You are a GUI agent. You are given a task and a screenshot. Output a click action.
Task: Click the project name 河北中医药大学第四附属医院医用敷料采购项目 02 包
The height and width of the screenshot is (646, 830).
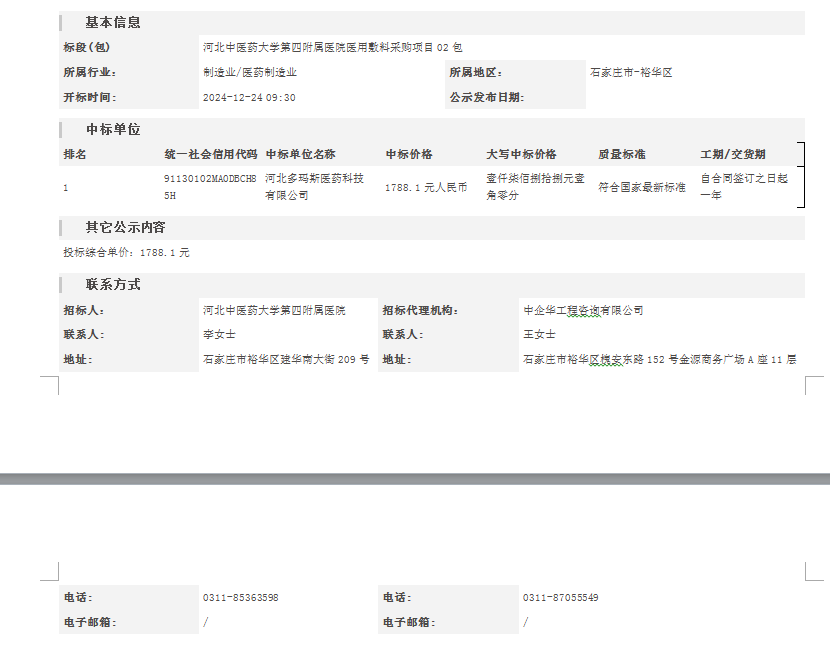[332, 47]
